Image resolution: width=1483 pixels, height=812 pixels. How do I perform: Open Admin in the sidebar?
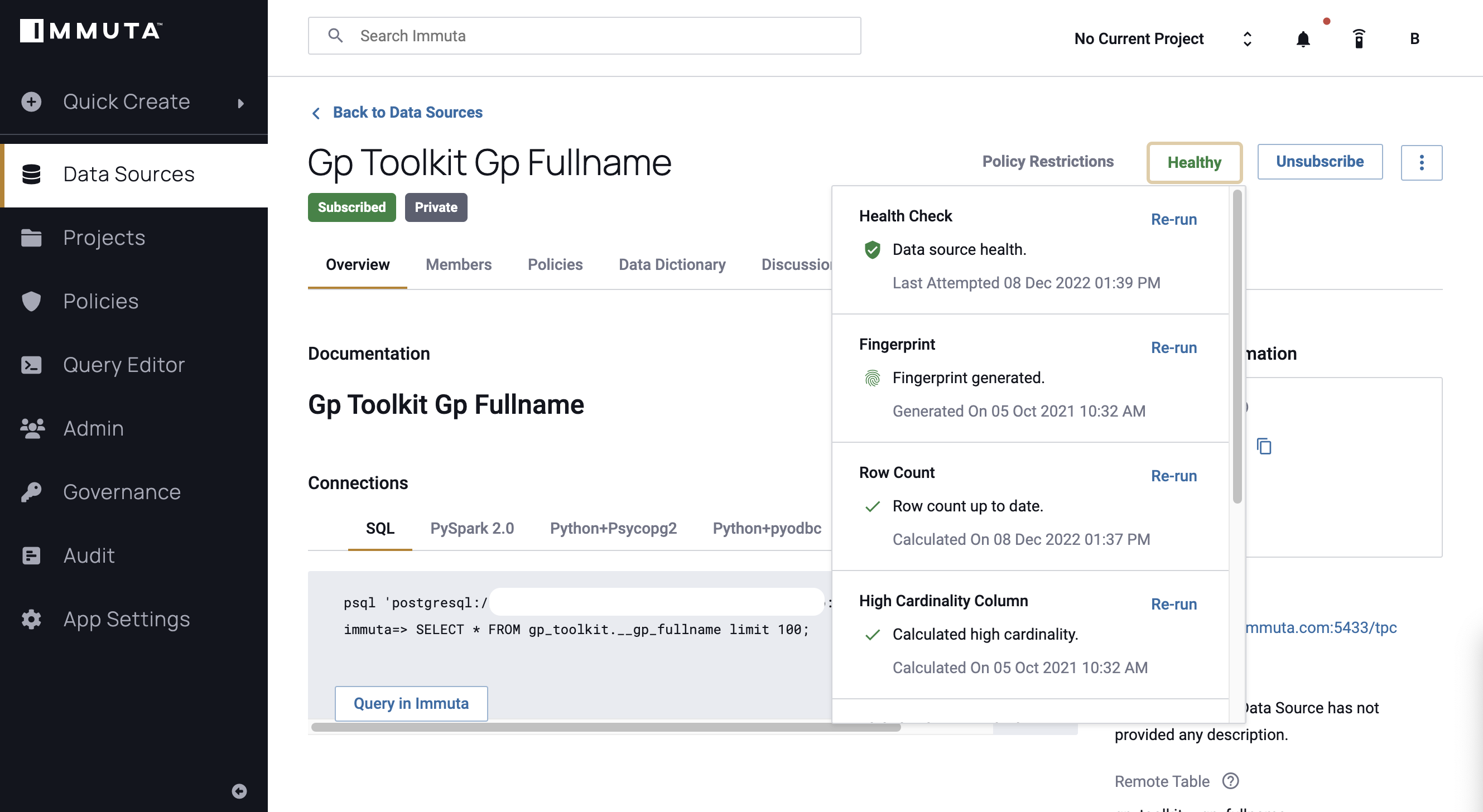coord(133,429)
